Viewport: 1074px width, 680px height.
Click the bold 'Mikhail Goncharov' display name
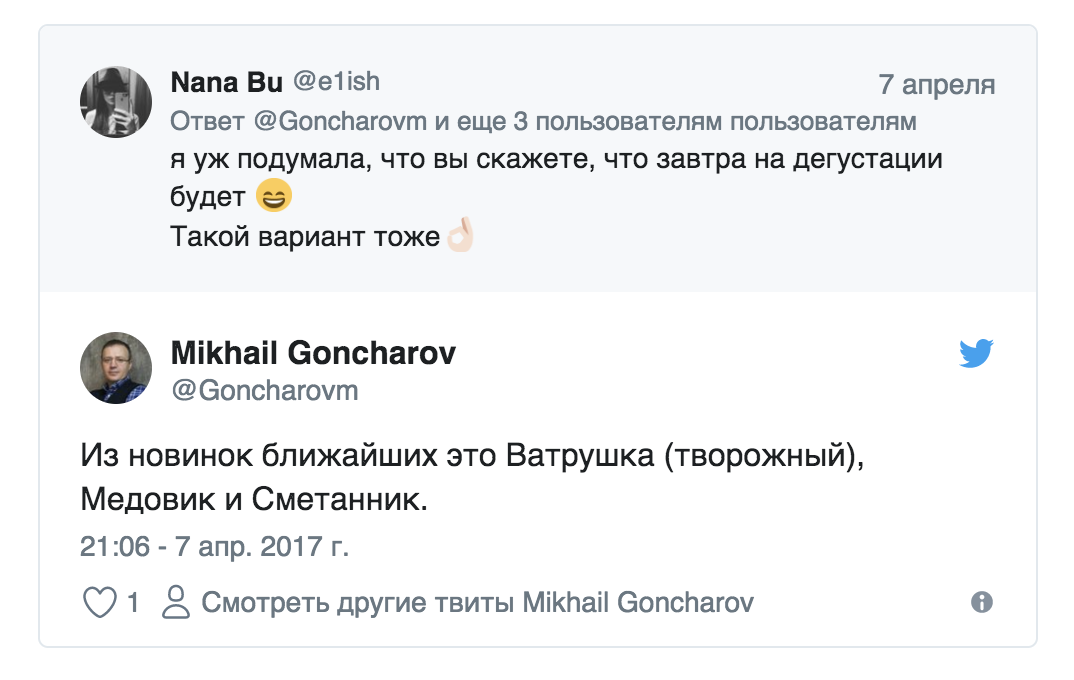[x=313, y=354]
